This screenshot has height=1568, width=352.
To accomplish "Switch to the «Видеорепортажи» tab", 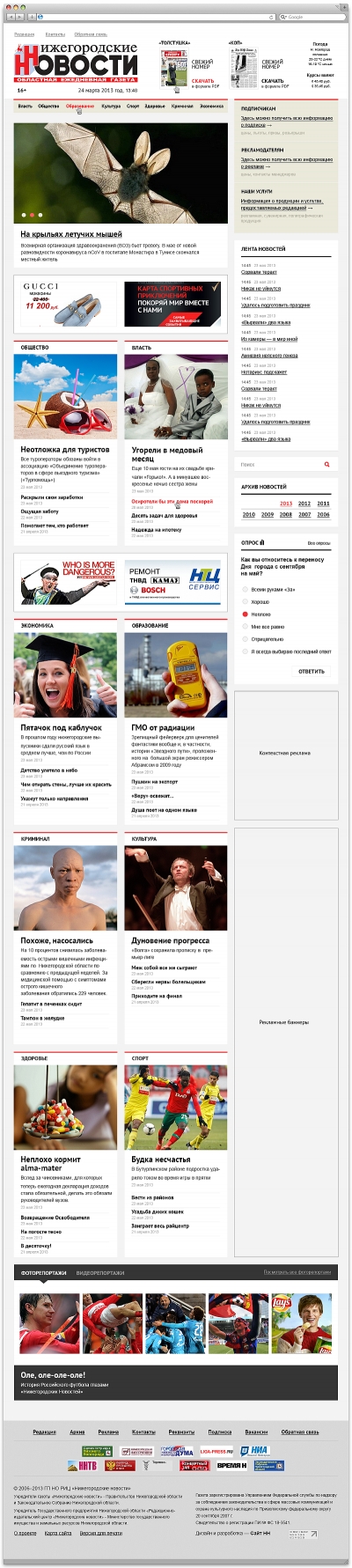I will (100, 1272).
